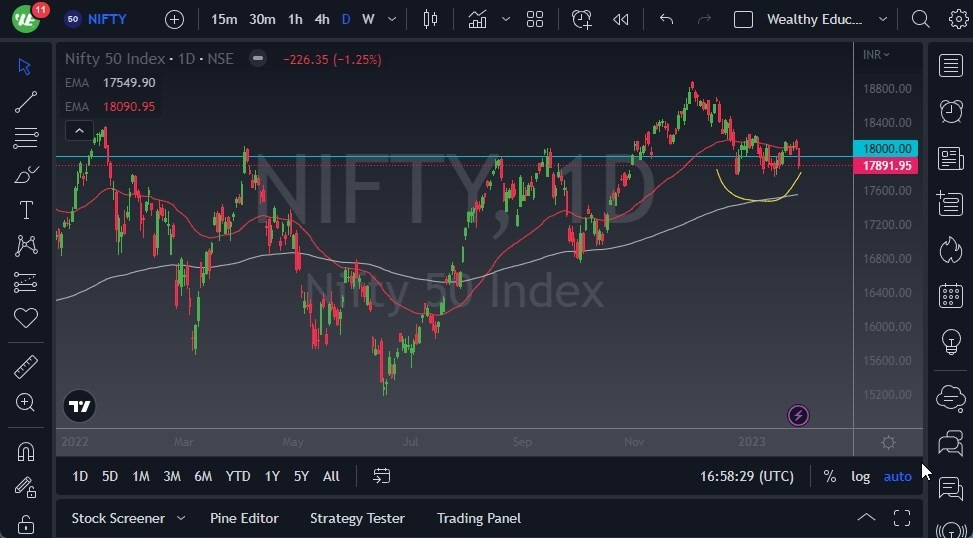Collapse the indicator legend arrow
The width and height of the screenshot is (973, 538).
coord(79,131)
